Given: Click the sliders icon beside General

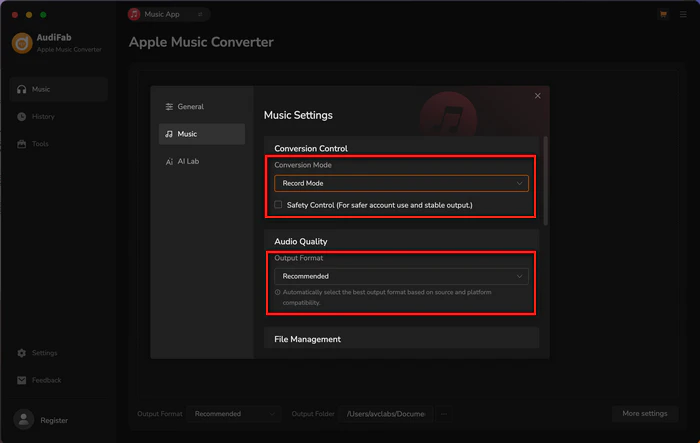Looking at the screenshot, I should coord(169,107).
